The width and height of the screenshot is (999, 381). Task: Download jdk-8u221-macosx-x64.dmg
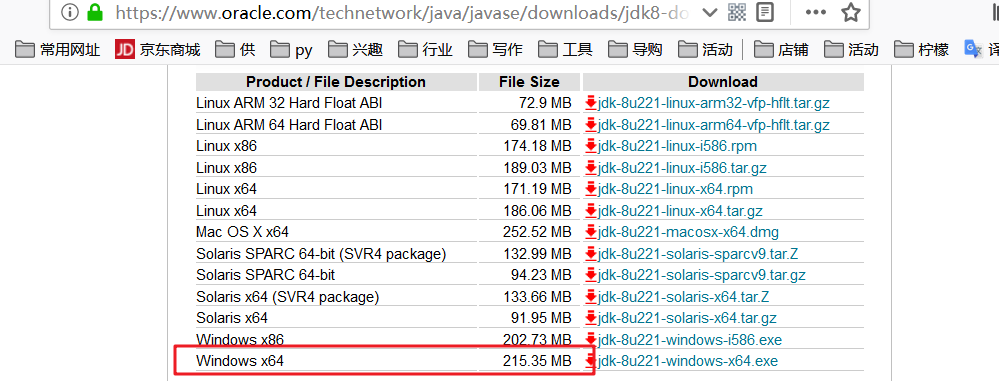[x=688, y=232]
